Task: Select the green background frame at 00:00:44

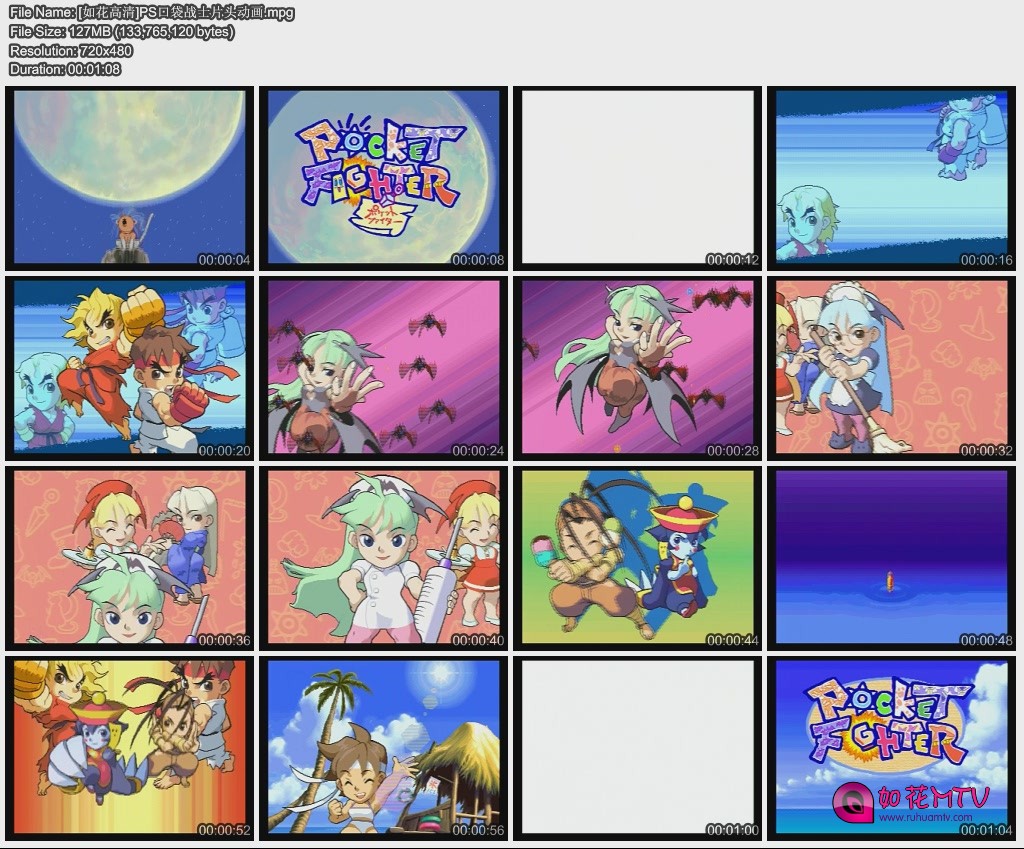Action: click(637, 558)
